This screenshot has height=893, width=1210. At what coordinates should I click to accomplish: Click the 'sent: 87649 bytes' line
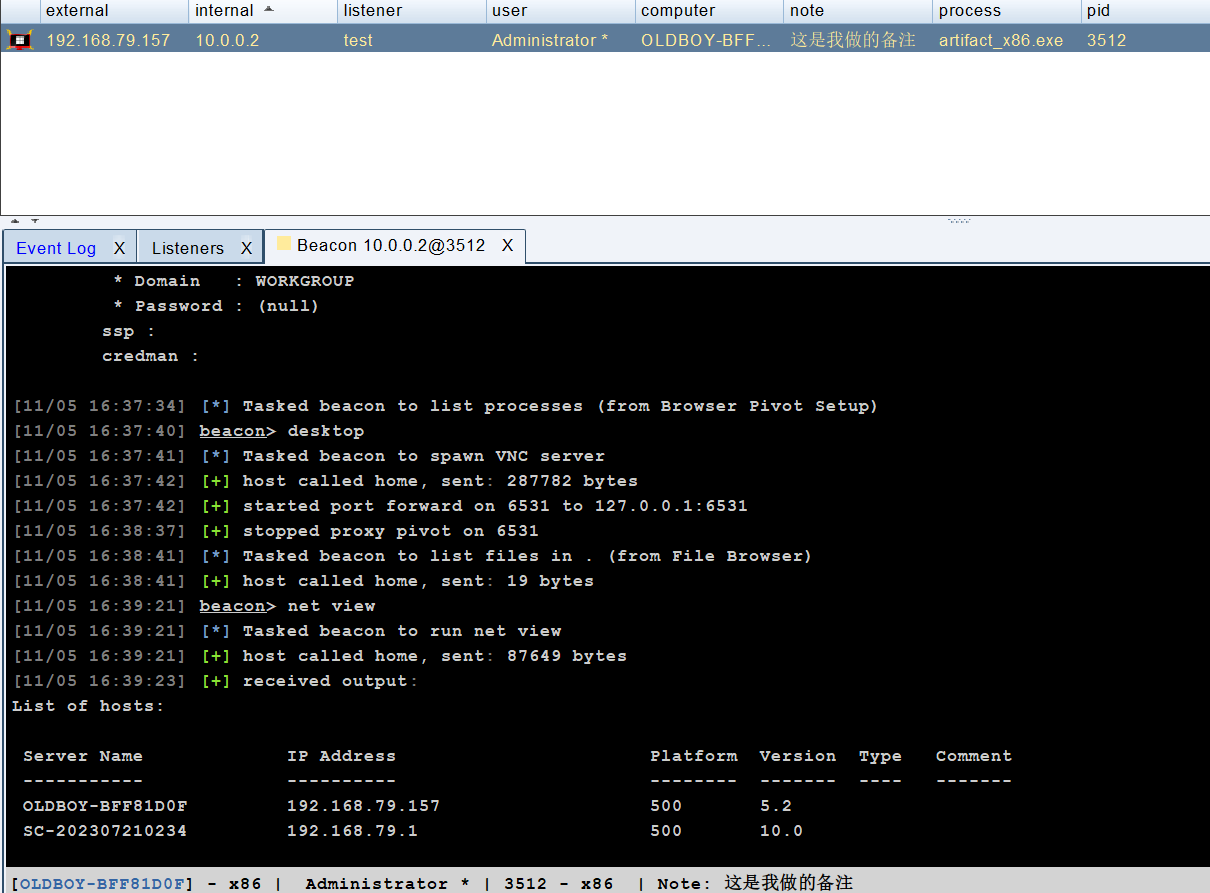320,656
